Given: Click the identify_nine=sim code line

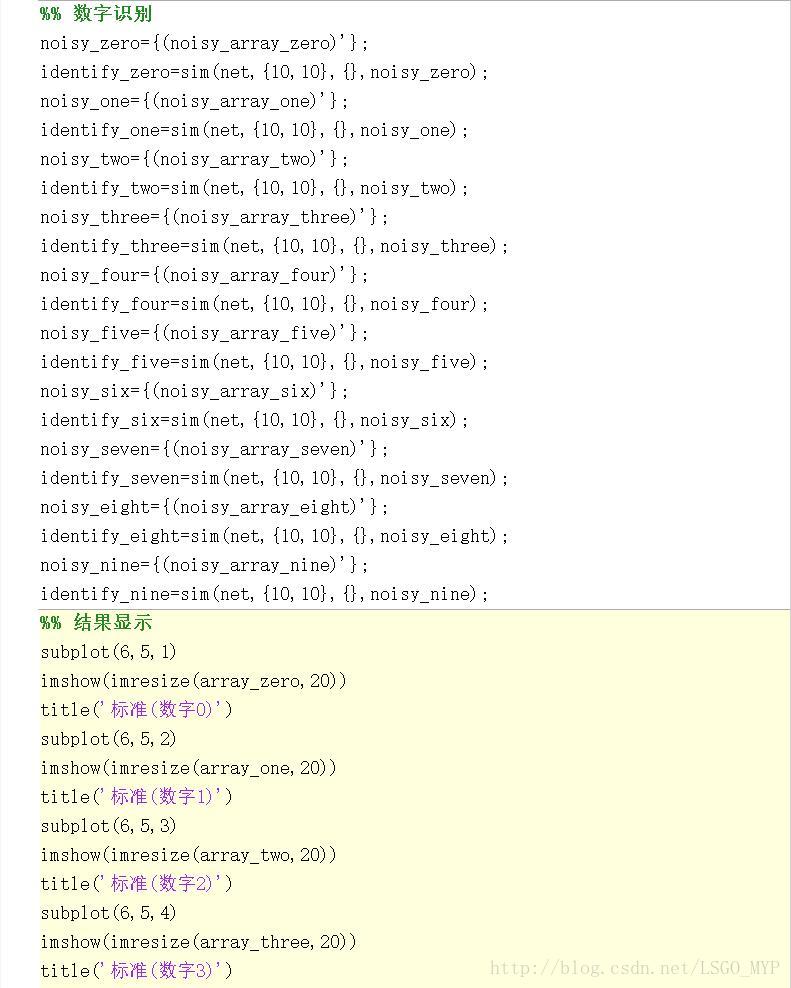Looking at the screenshot, I should 264,594.
